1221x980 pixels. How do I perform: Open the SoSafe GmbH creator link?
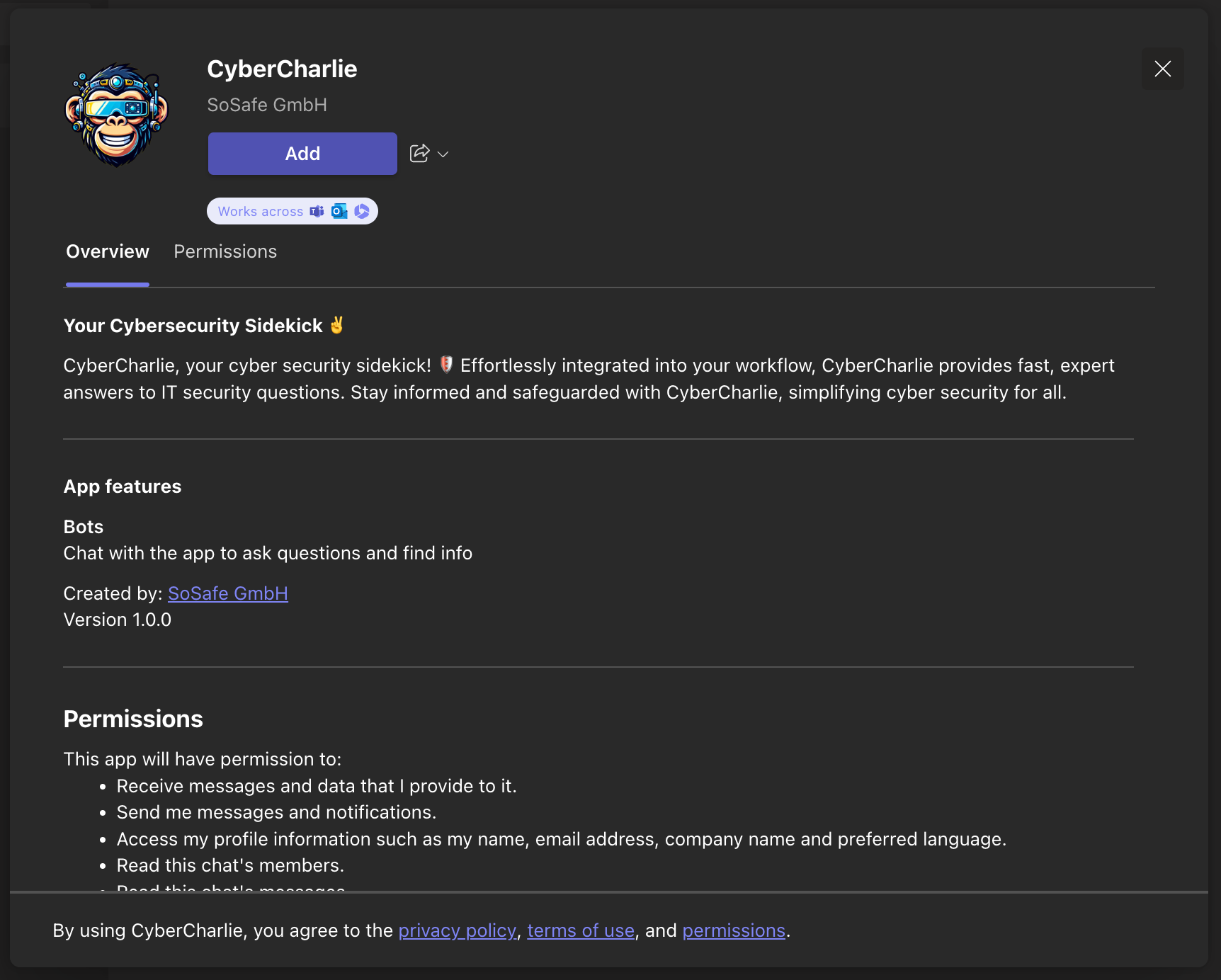point(227,593)
